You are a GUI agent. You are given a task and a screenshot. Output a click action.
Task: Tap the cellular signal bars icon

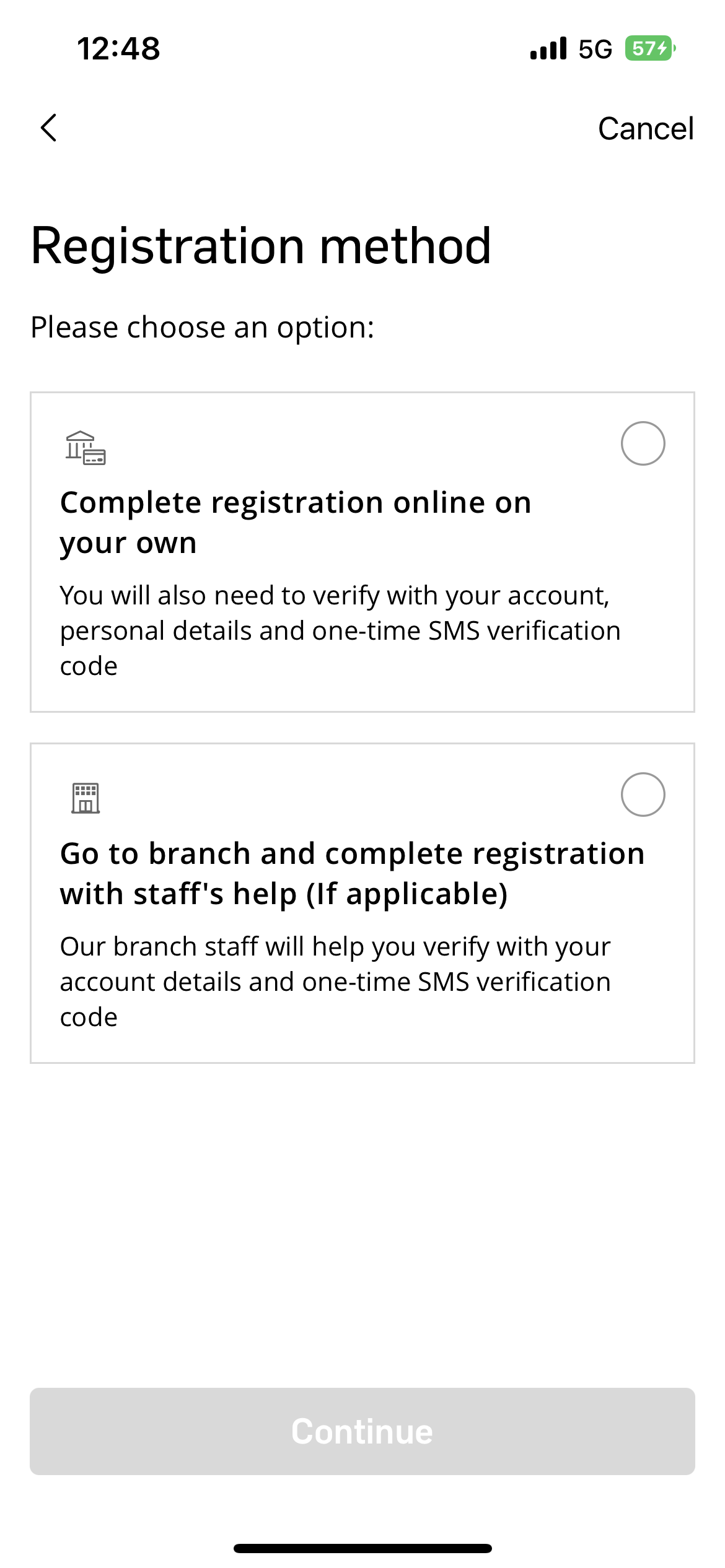(548, 48)
